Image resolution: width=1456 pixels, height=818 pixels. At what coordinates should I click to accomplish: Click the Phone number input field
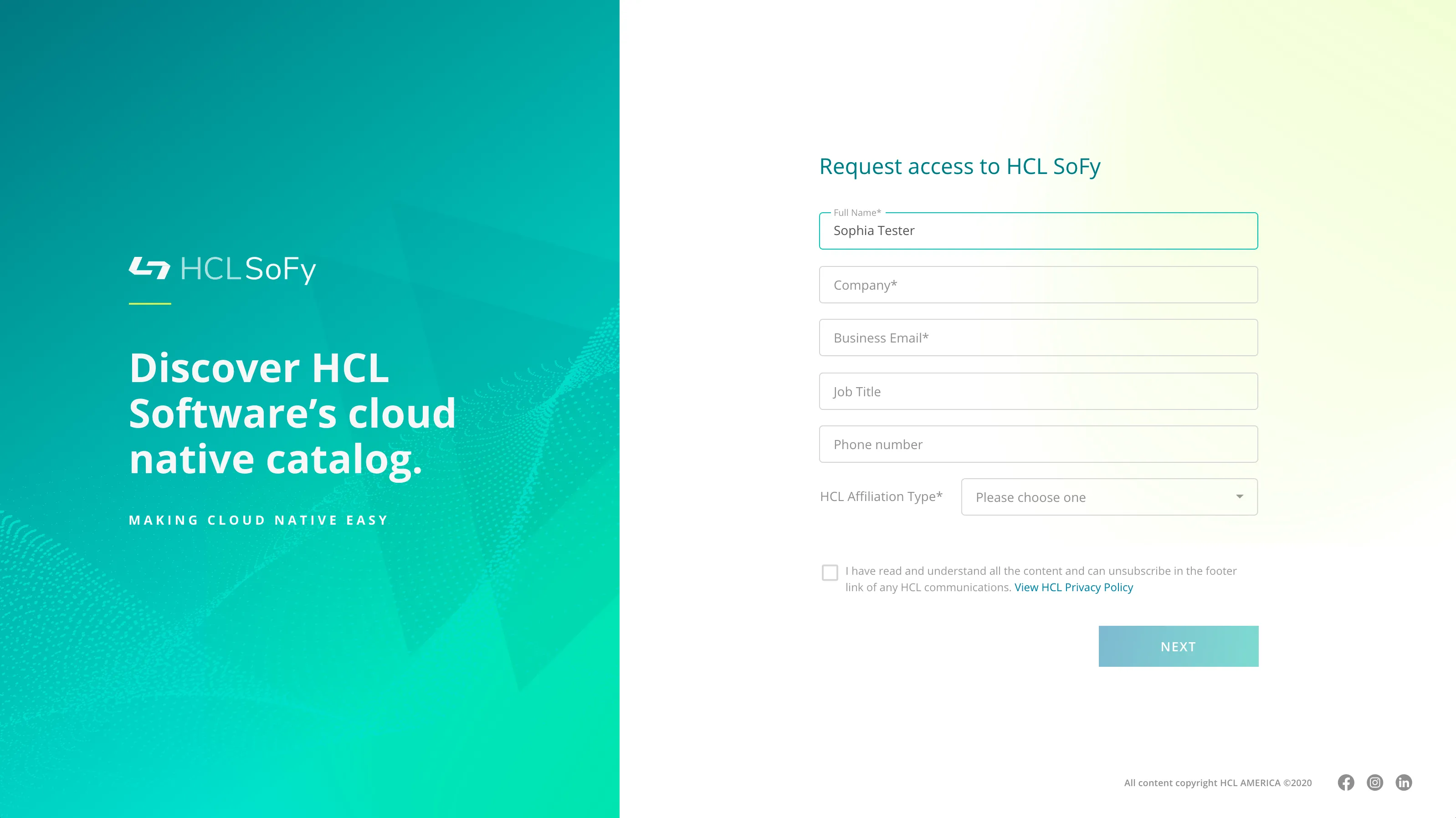[x=1038, y=444]
